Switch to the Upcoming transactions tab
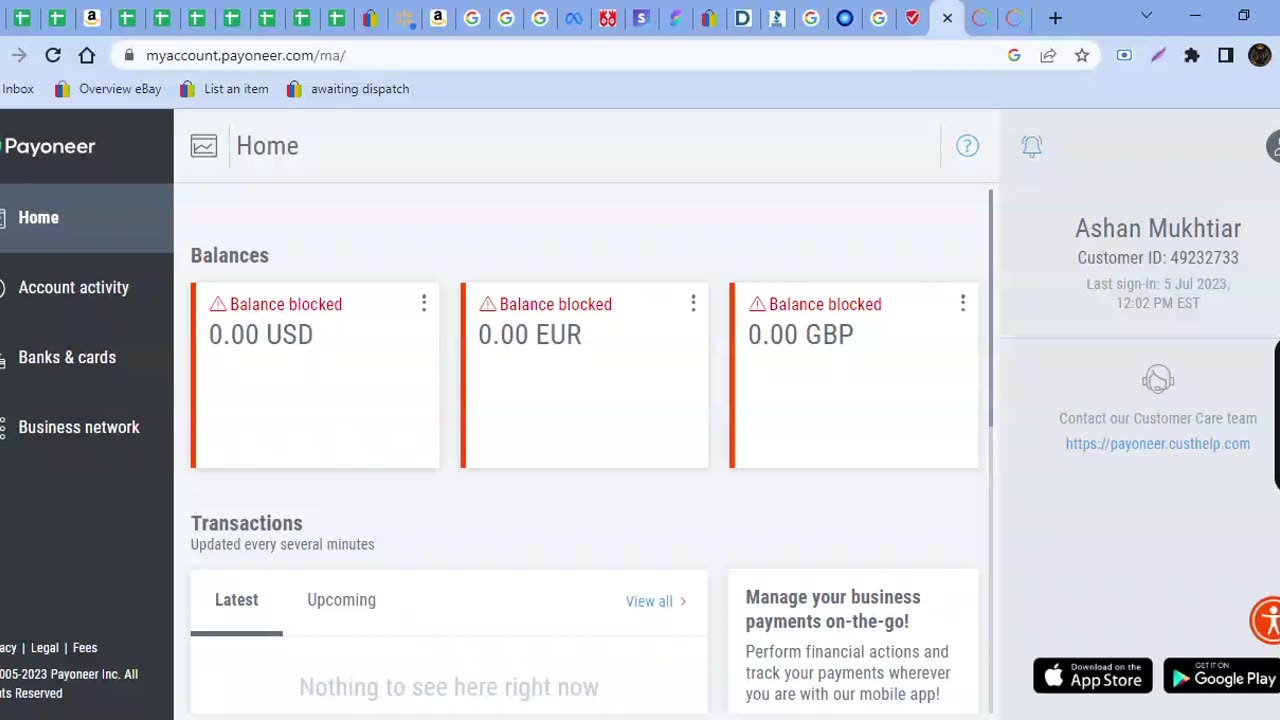The image size is (1280, 720). (x=341, y=600)
